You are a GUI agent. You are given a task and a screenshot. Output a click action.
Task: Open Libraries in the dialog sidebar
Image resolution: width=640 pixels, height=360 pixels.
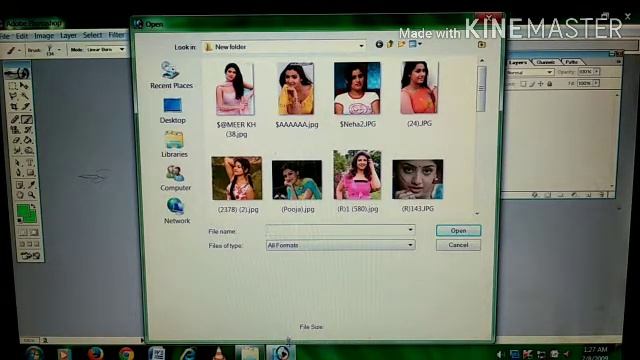tap(174, 144)
